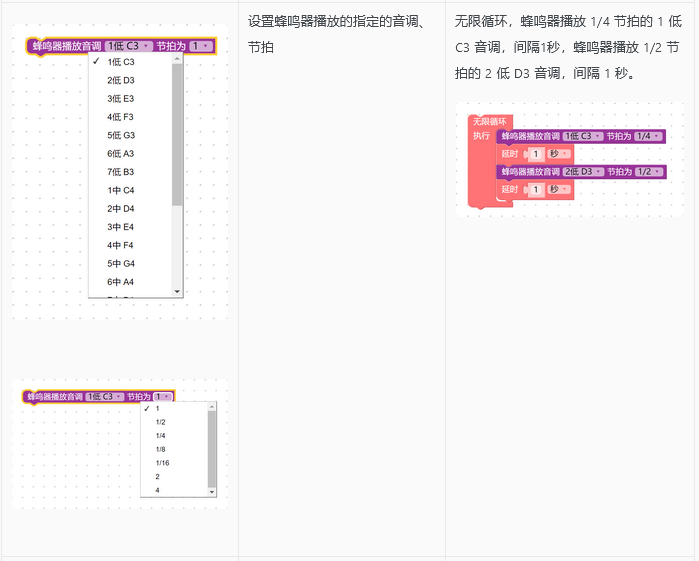This screenshot has height=561, width=699.
Task: Open 1/2 beat dropdown in loop example
Action: (x=650, y=172)
